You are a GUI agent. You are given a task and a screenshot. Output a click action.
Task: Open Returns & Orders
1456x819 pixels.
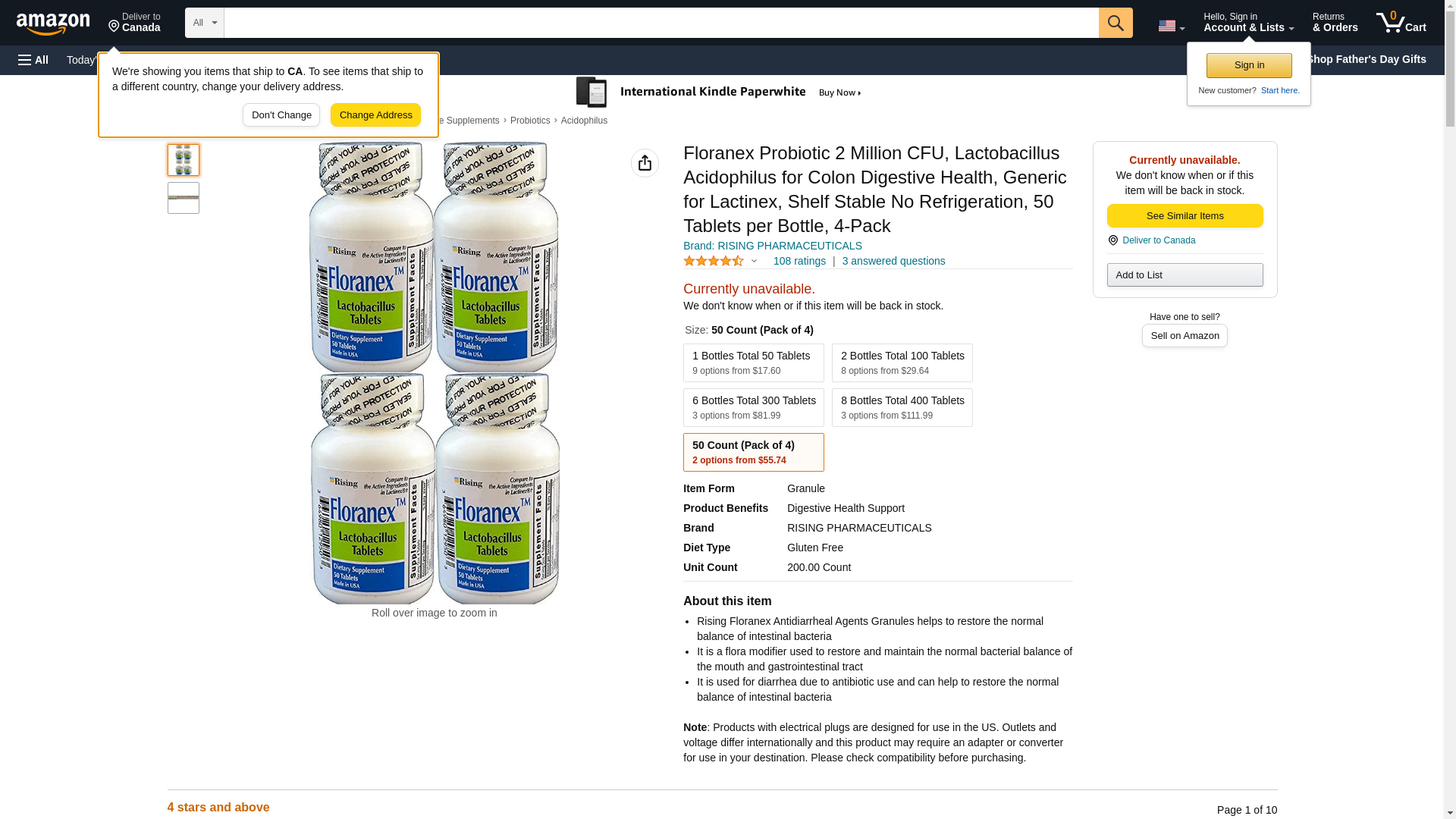tap(1335, 23)
